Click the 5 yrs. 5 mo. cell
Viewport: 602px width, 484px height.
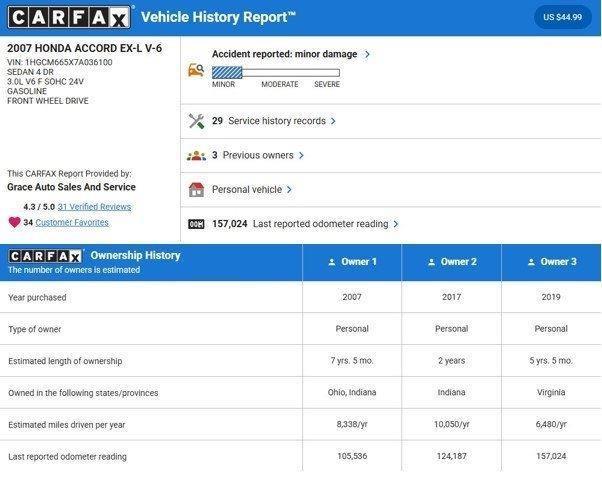point(551,361)
